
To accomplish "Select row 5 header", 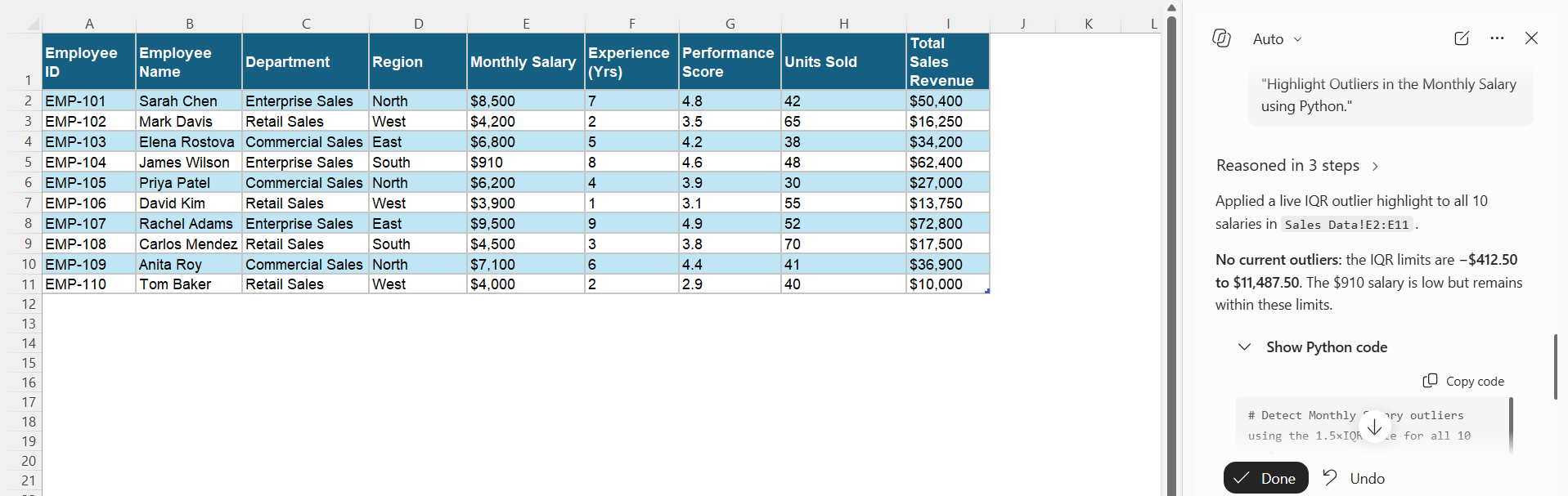I will point(28,162).
